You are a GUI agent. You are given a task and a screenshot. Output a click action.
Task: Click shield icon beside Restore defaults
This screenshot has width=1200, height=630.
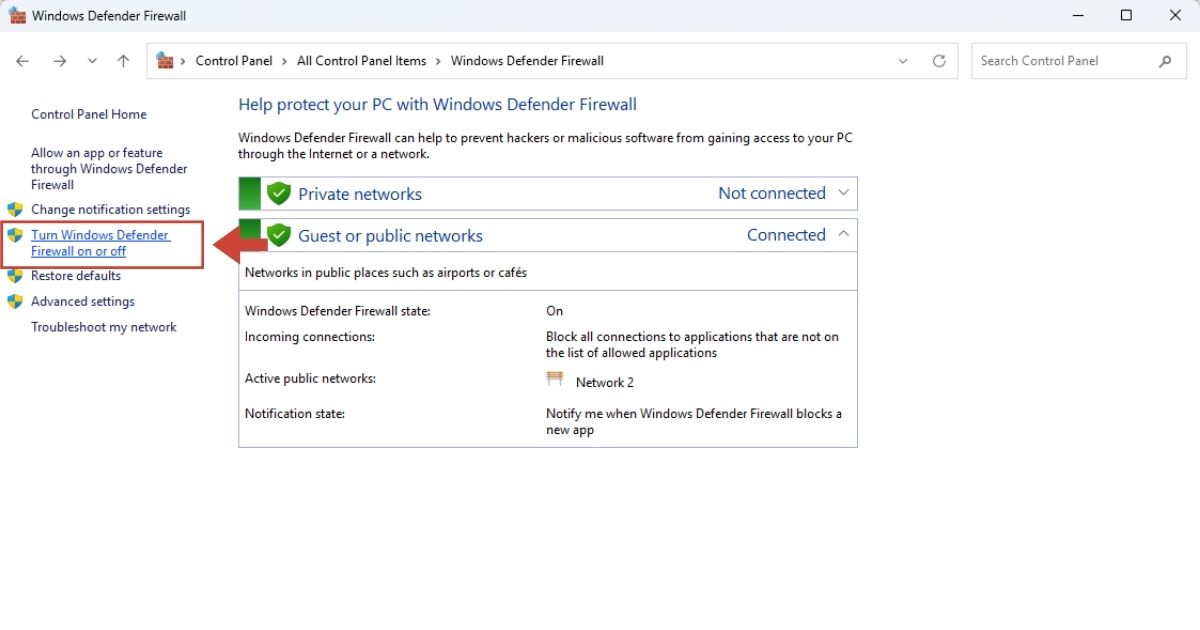15,275
